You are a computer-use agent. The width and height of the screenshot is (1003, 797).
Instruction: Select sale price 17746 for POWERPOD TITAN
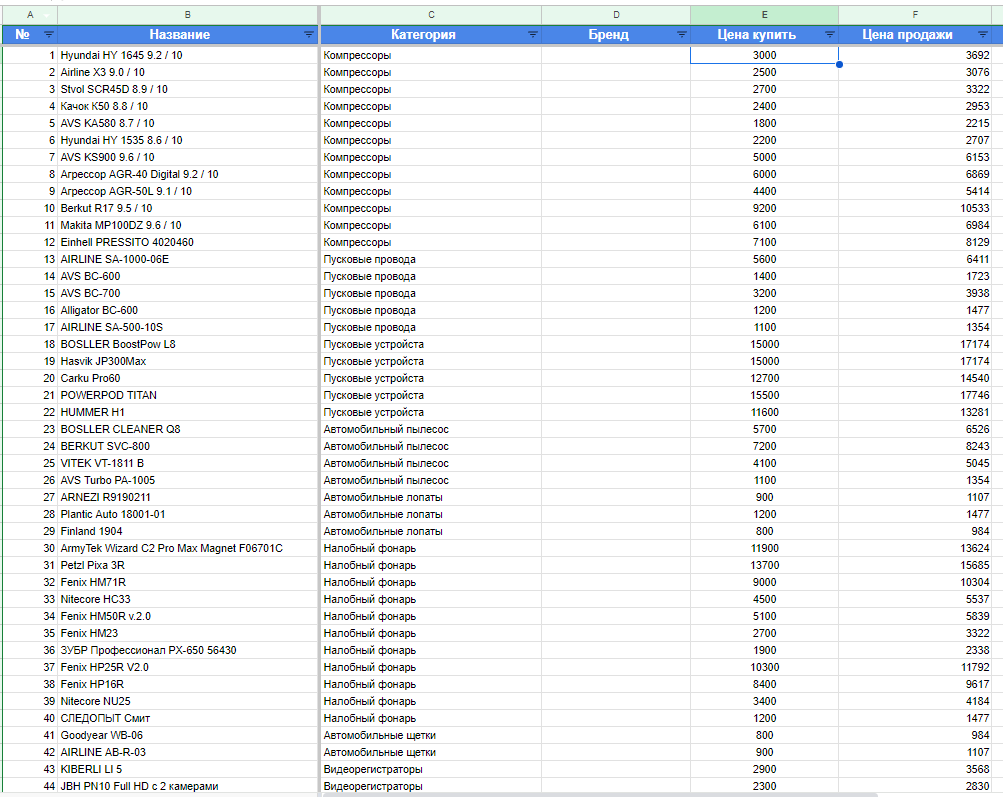click(x=915, y=395)
